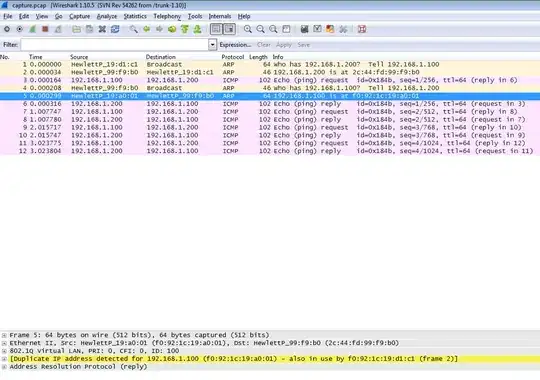
Task: Click the Save filter button
Action: click(303, 45)
